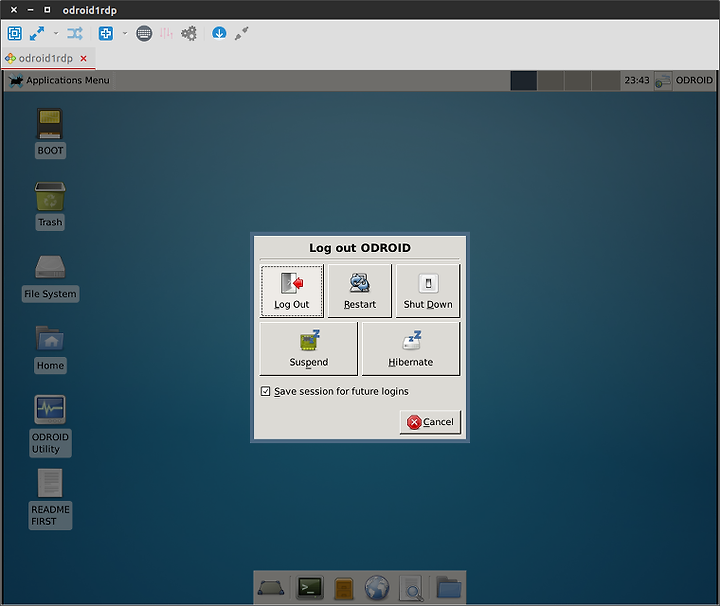
Task: Select the README FIRST document icon
Action: tap(50, 499)
